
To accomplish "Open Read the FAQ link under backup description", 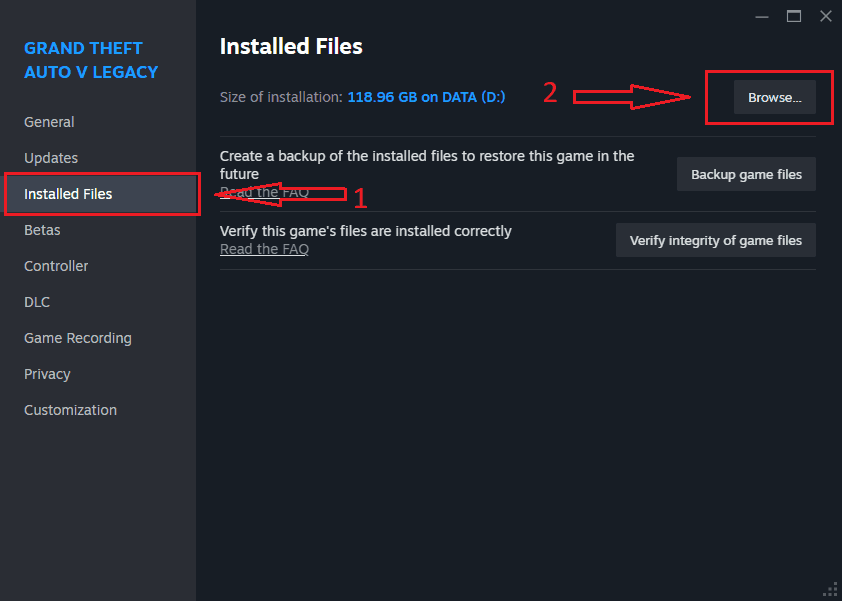I will (264, 192).
